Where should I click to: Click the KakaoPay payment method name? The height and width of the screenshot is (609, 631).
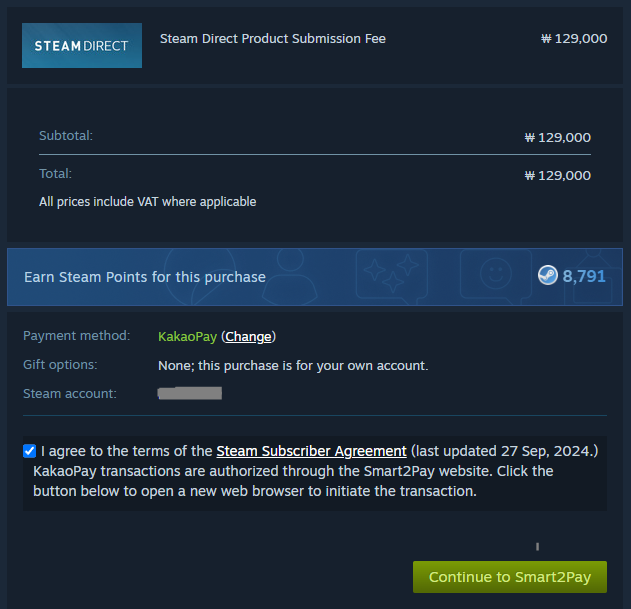coord(188,336)
